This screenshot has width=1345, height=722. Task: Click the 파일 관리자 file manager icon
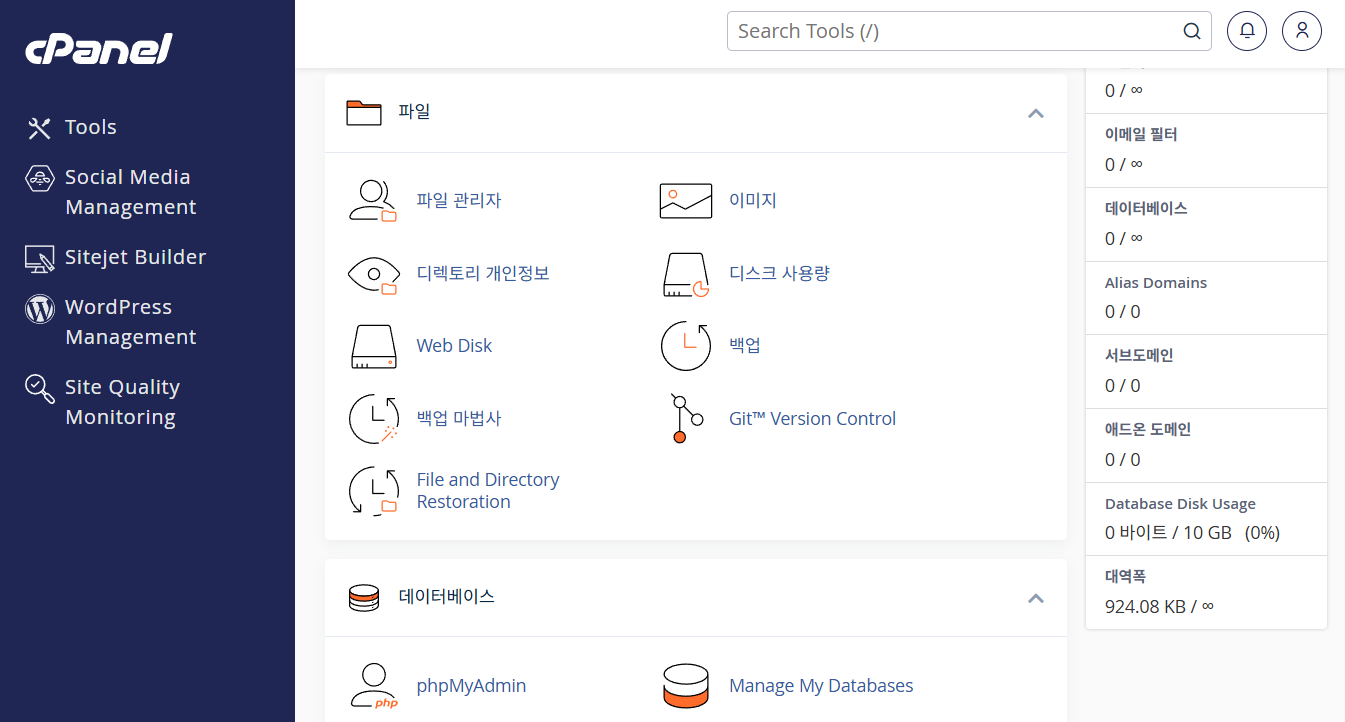point(373,200)
